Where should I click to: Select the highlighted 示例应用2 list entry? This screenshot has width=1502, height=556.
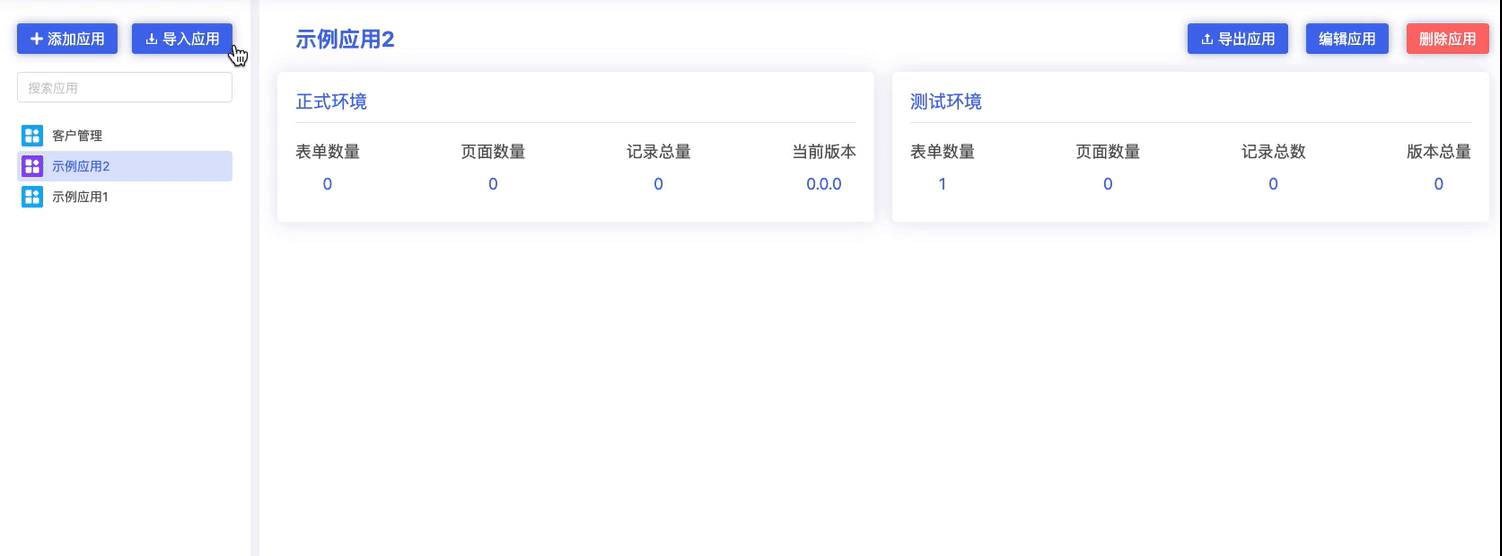pyautogui.click(x=81, y=166)
